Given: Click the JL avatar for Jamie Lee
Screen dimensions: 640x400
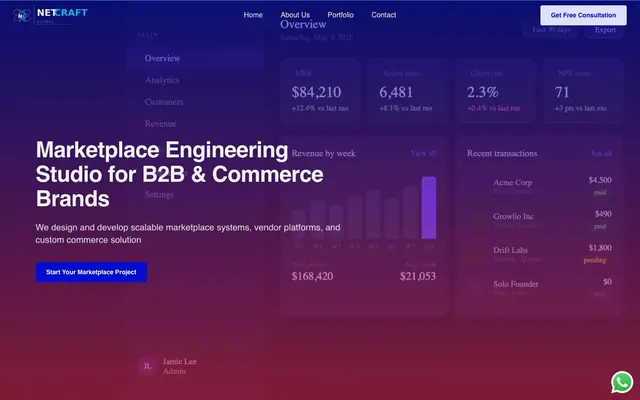Looking at the screenshot, I should (147, 366).
